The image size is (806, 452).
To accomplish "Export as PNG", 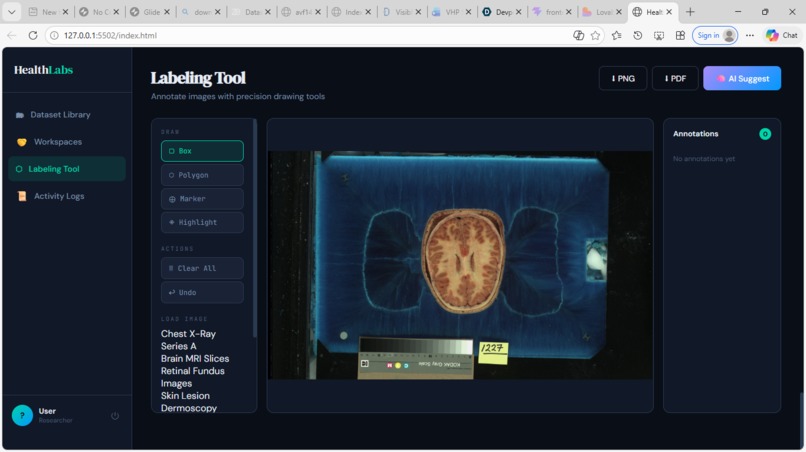I will tap(622, 78).
